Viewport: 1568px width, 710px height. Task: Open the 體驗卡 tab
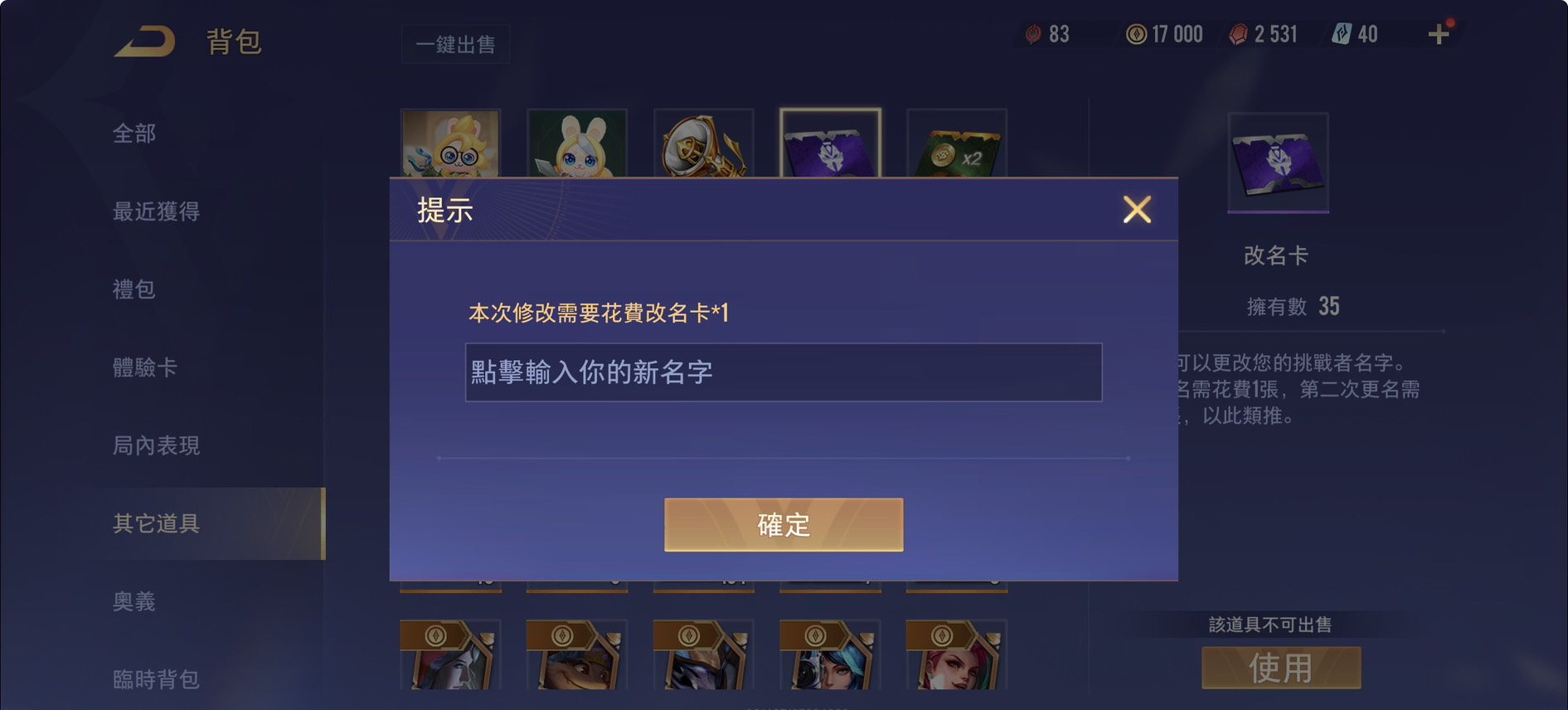pyautogui.click(x=145, y=367)
